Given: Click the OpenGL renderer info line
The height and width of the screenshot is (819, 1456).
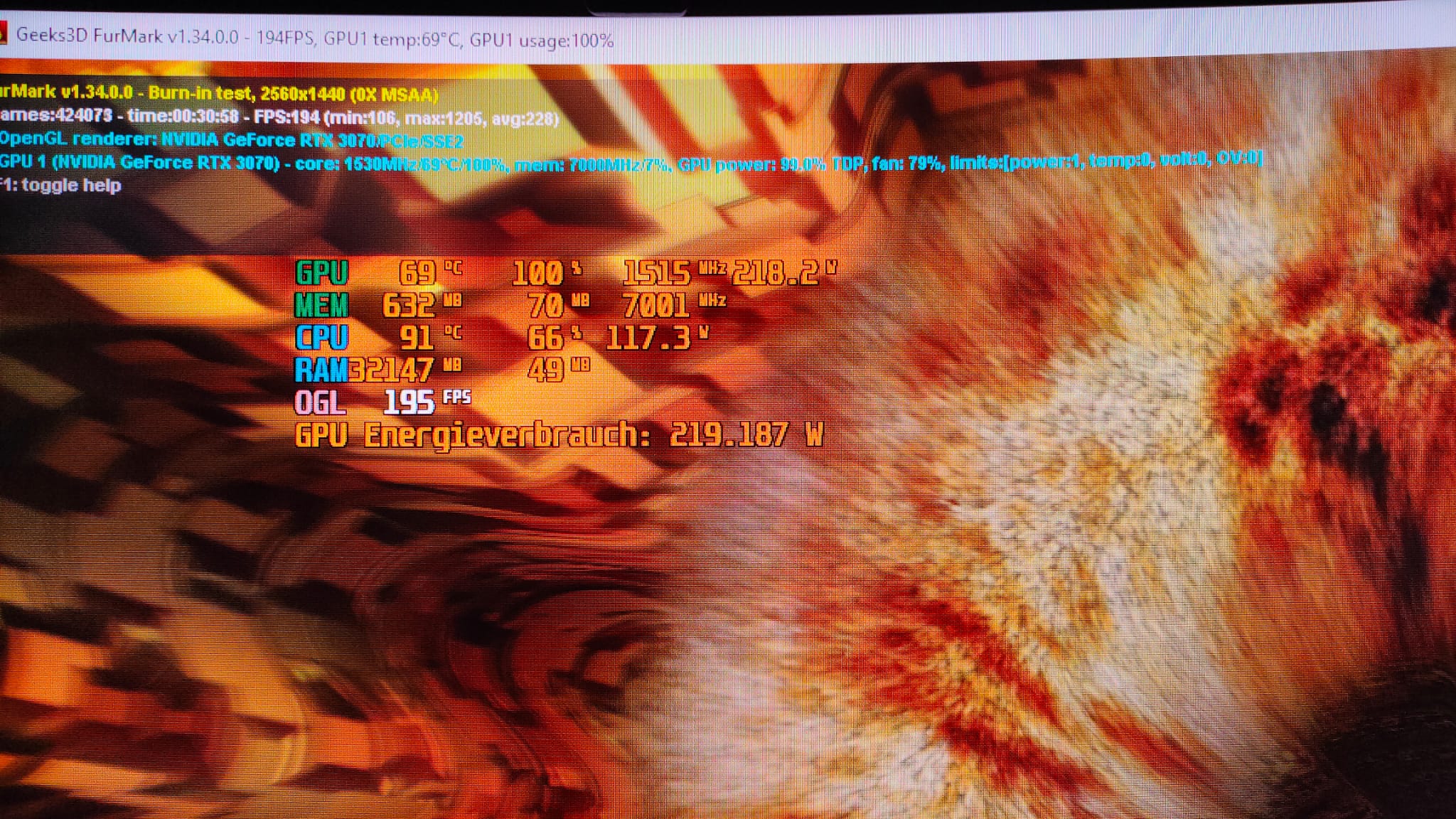Looking at the screenshot, I should (x=230, y=140).
